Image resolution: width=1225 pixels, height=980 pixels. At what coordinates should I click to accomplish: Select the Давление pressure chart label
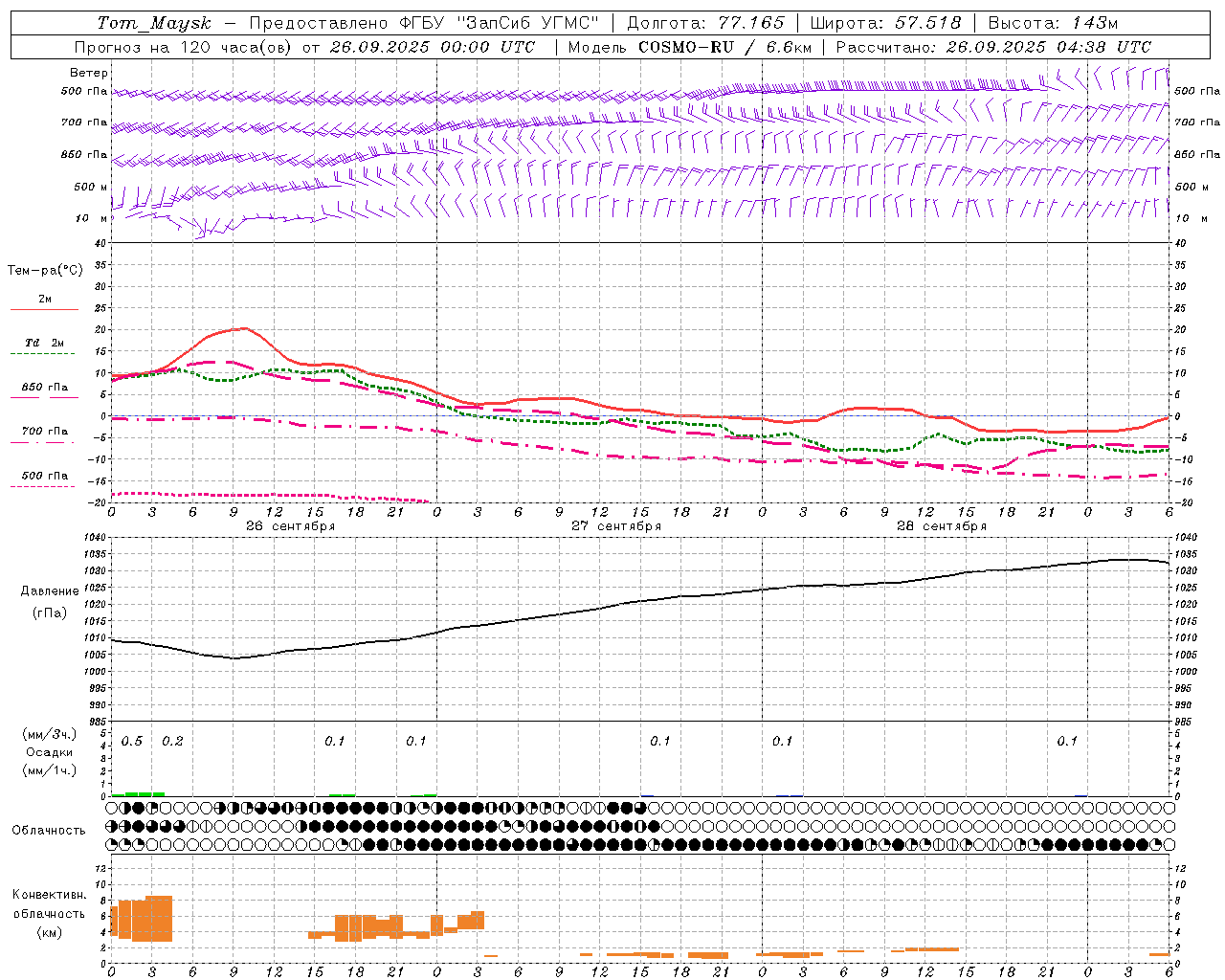(x=50, y=591)
